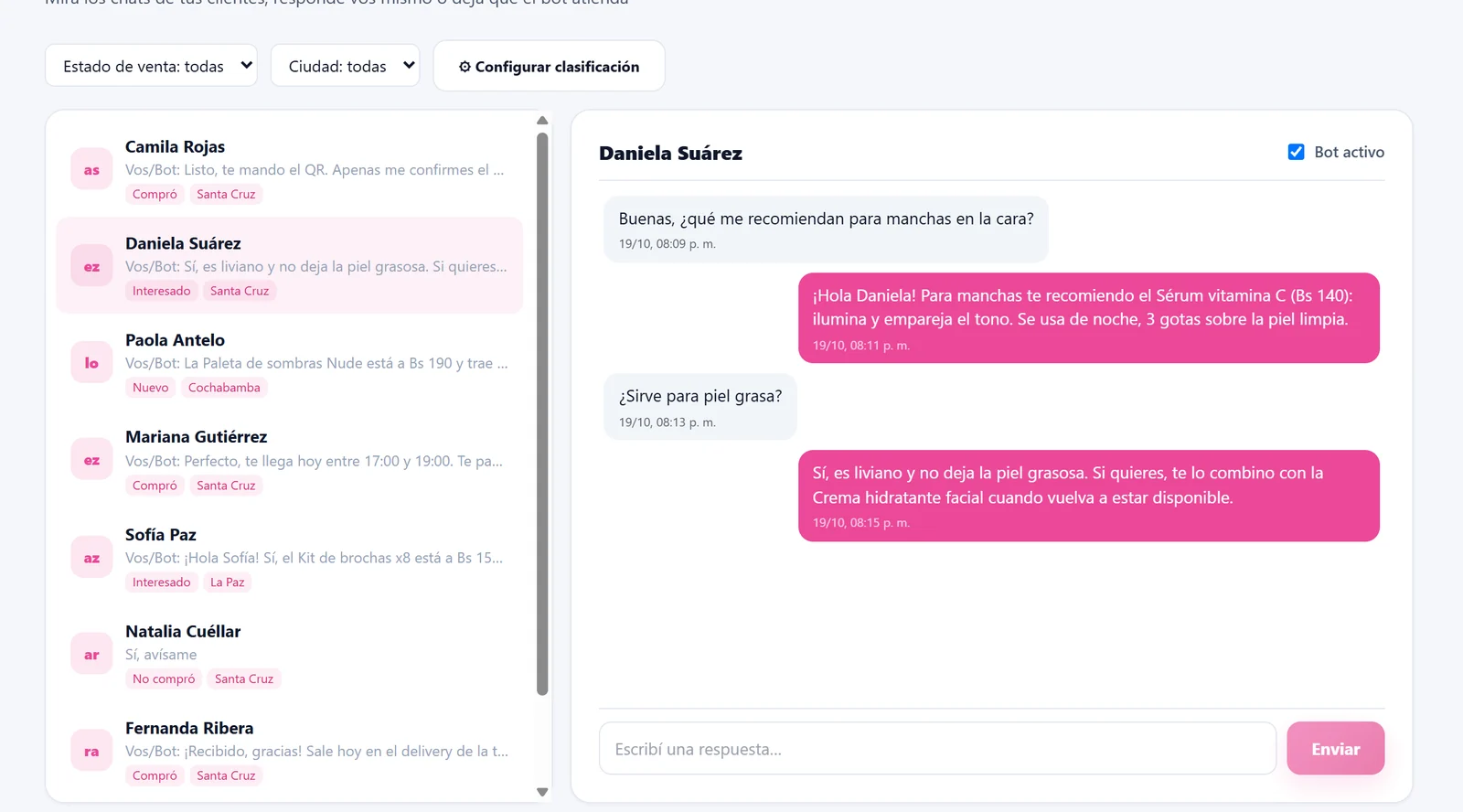The width and height of the screenshot is (1463, 812).
Task: Open Natalia Cuéllar conversation
Action: click(289, 655)
